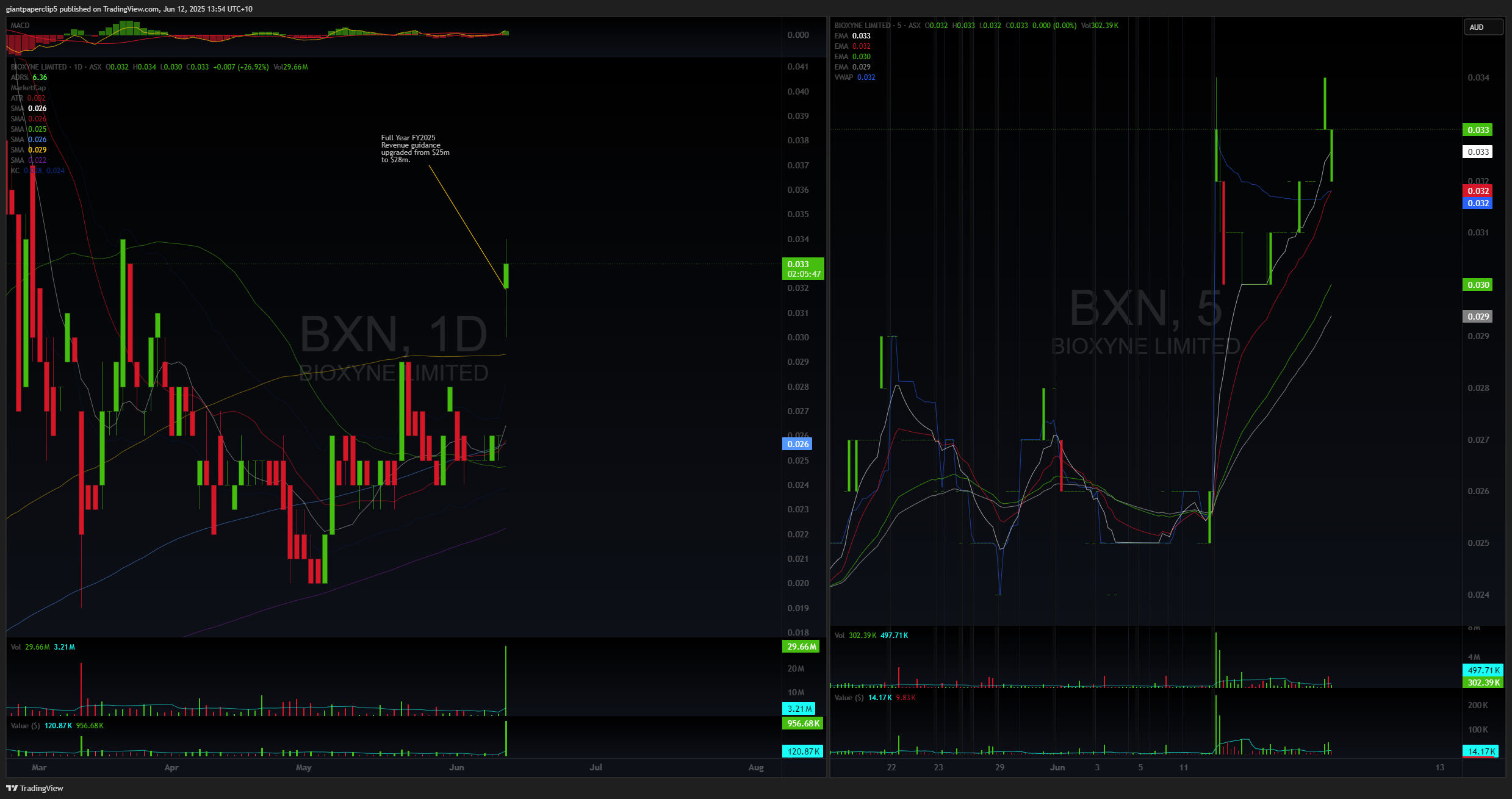Select the blue SMA 0.026 legend
This screenshot has height=799, width=1512.
pyautogui.click(x=29, y=140)
